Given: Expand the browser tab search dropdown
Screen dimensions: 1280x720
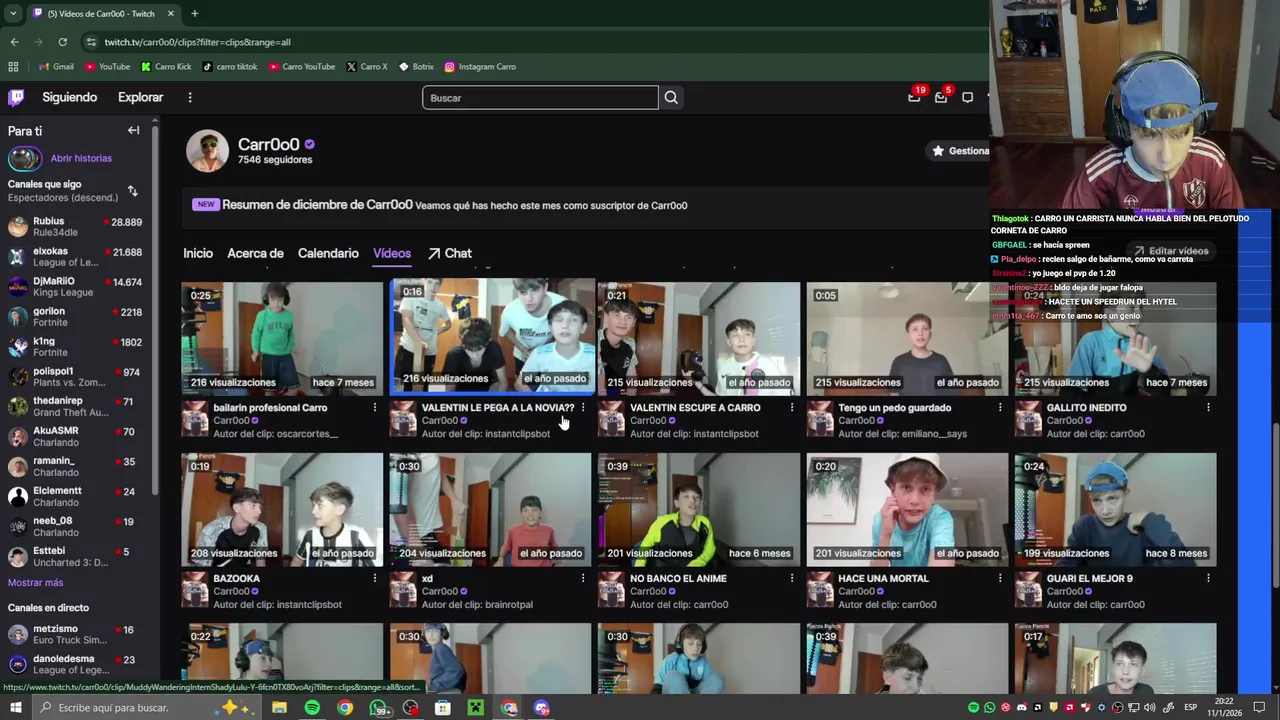Looking at the screenshot, I should [13, 14].
